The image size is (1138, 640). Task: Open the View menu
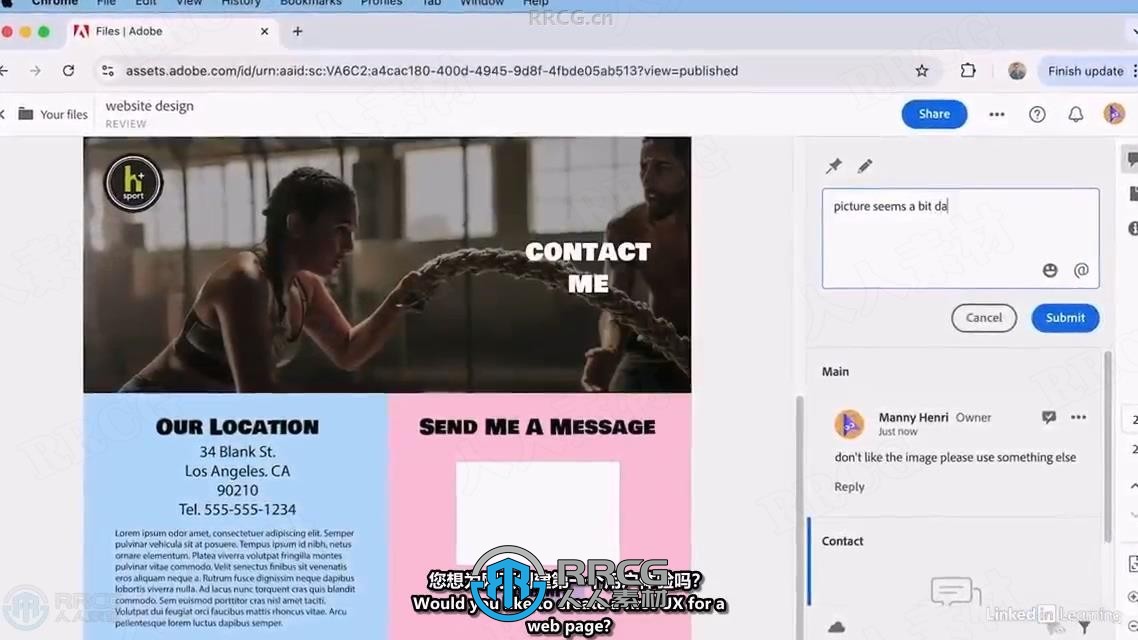pos(189,3)
